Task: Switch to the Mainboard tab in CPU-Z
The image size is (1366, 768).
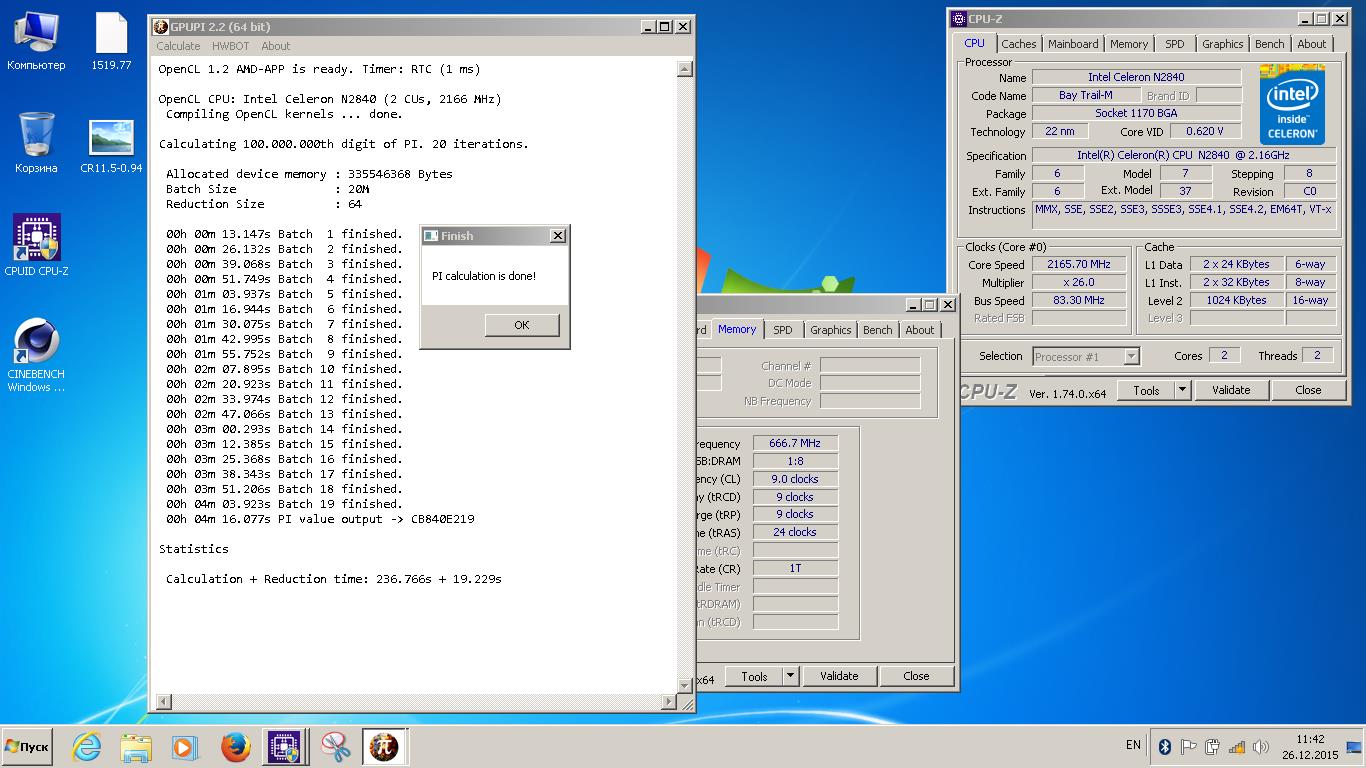Action: 1073,44
